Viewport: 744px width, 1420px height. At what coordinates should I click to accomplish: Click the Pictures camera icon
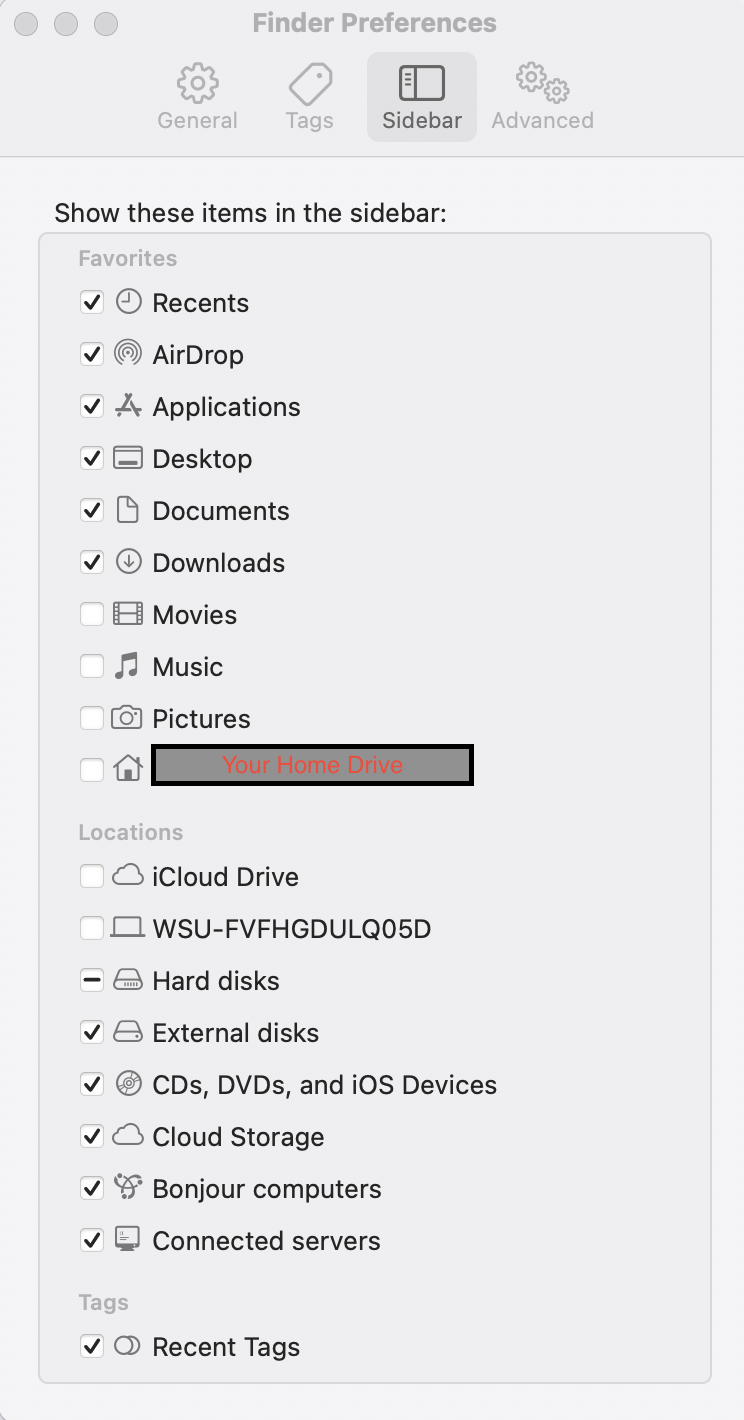[127, 718]
